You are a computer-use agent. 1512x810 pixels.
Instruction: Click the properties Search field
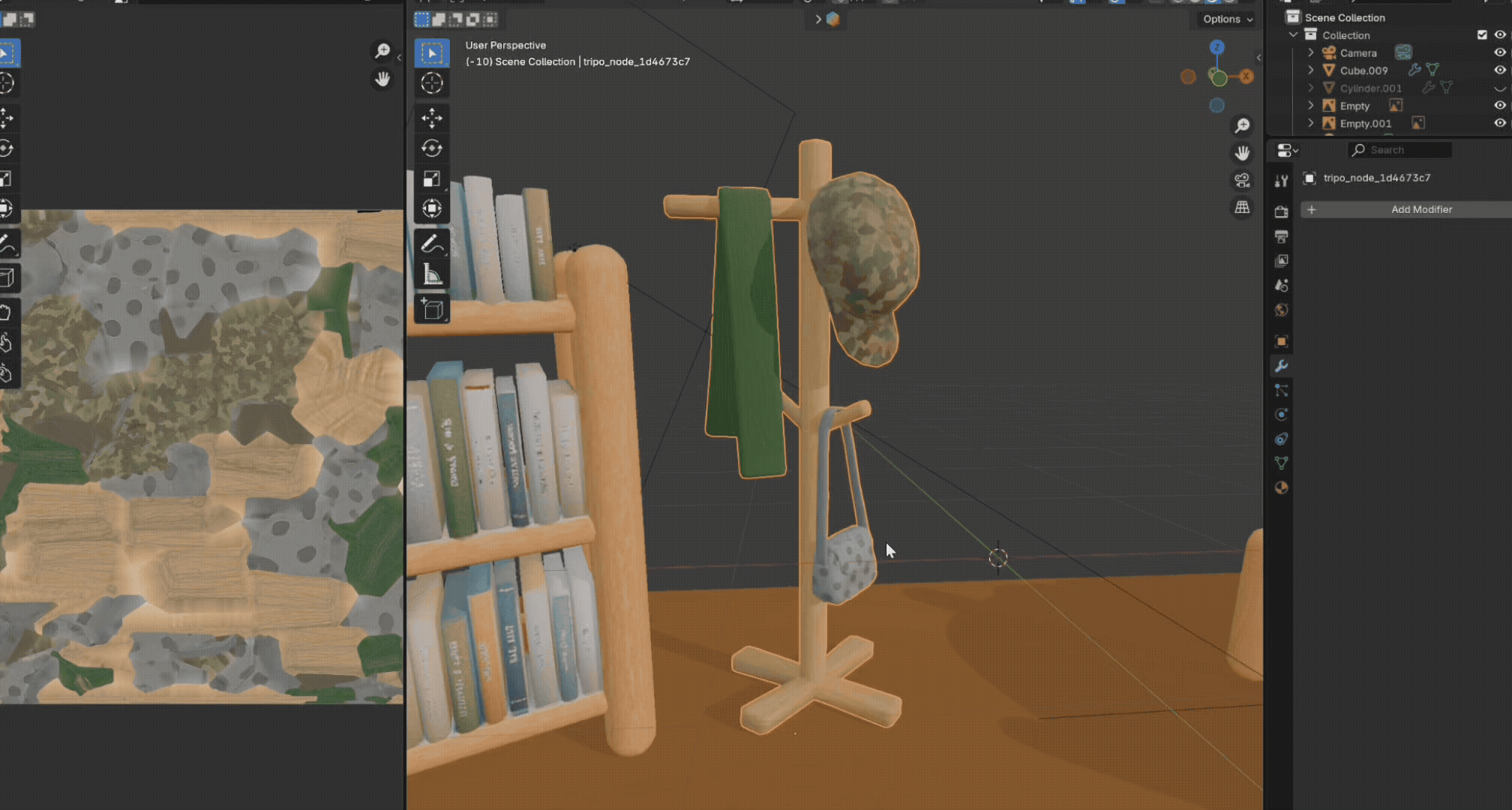tap(1400, 150)
